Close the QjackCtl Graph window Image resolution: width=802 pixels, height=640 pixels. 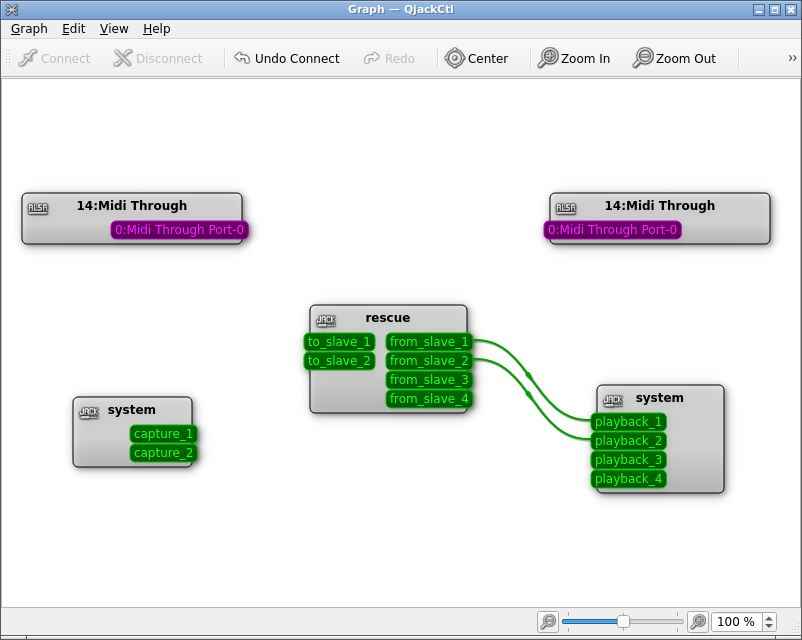pyautogui.click(x=791, y=10)
